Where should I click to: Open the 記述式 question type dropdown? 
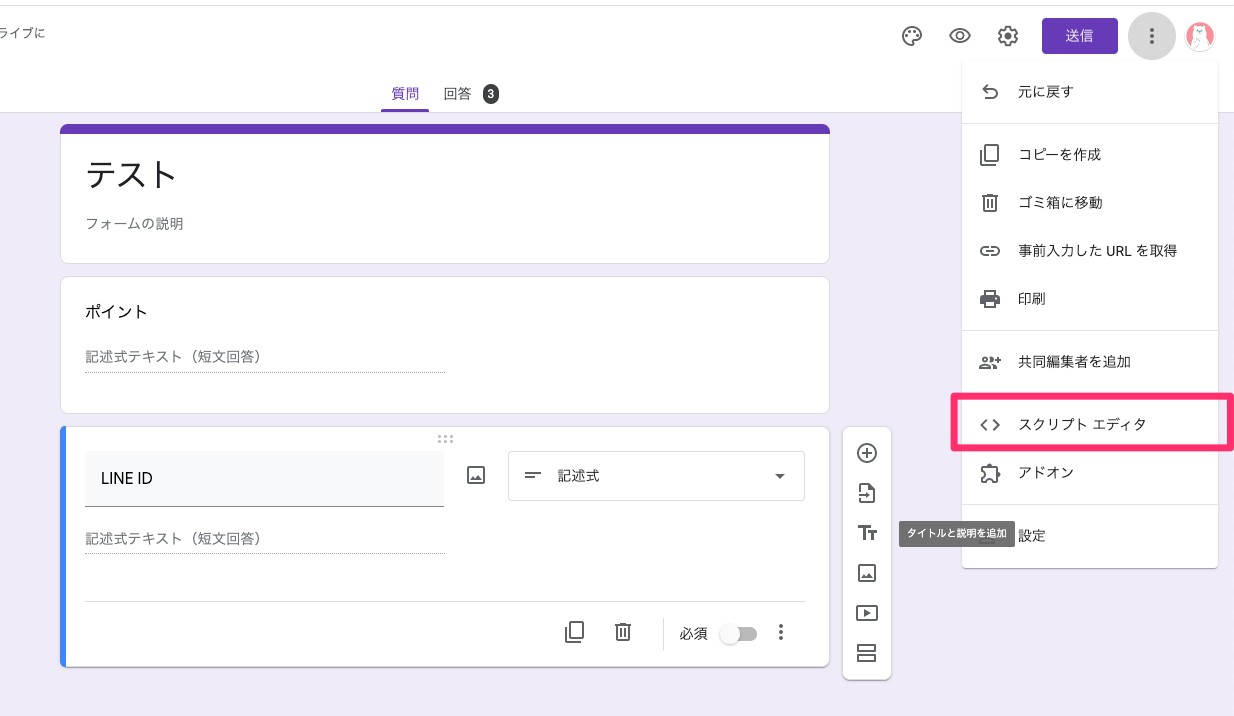pos(656,476)
